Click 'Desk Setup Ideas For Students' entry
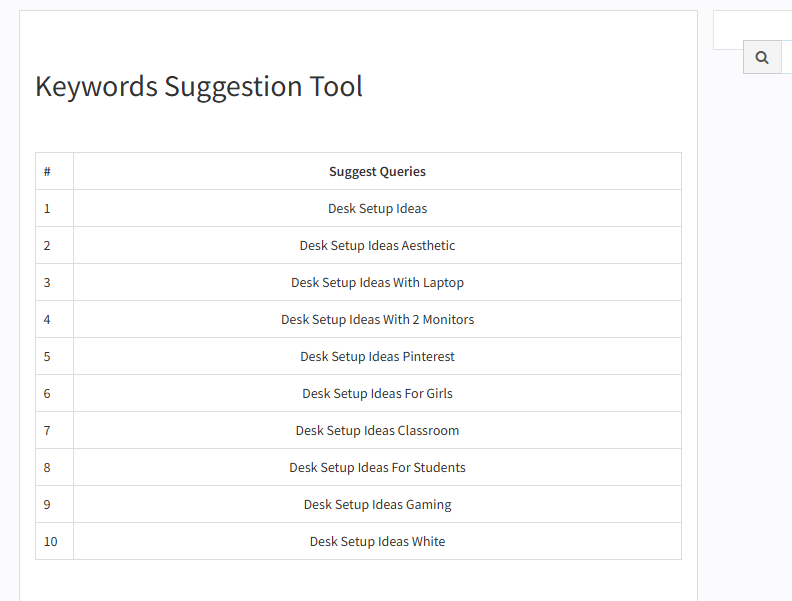 point(377,468)
